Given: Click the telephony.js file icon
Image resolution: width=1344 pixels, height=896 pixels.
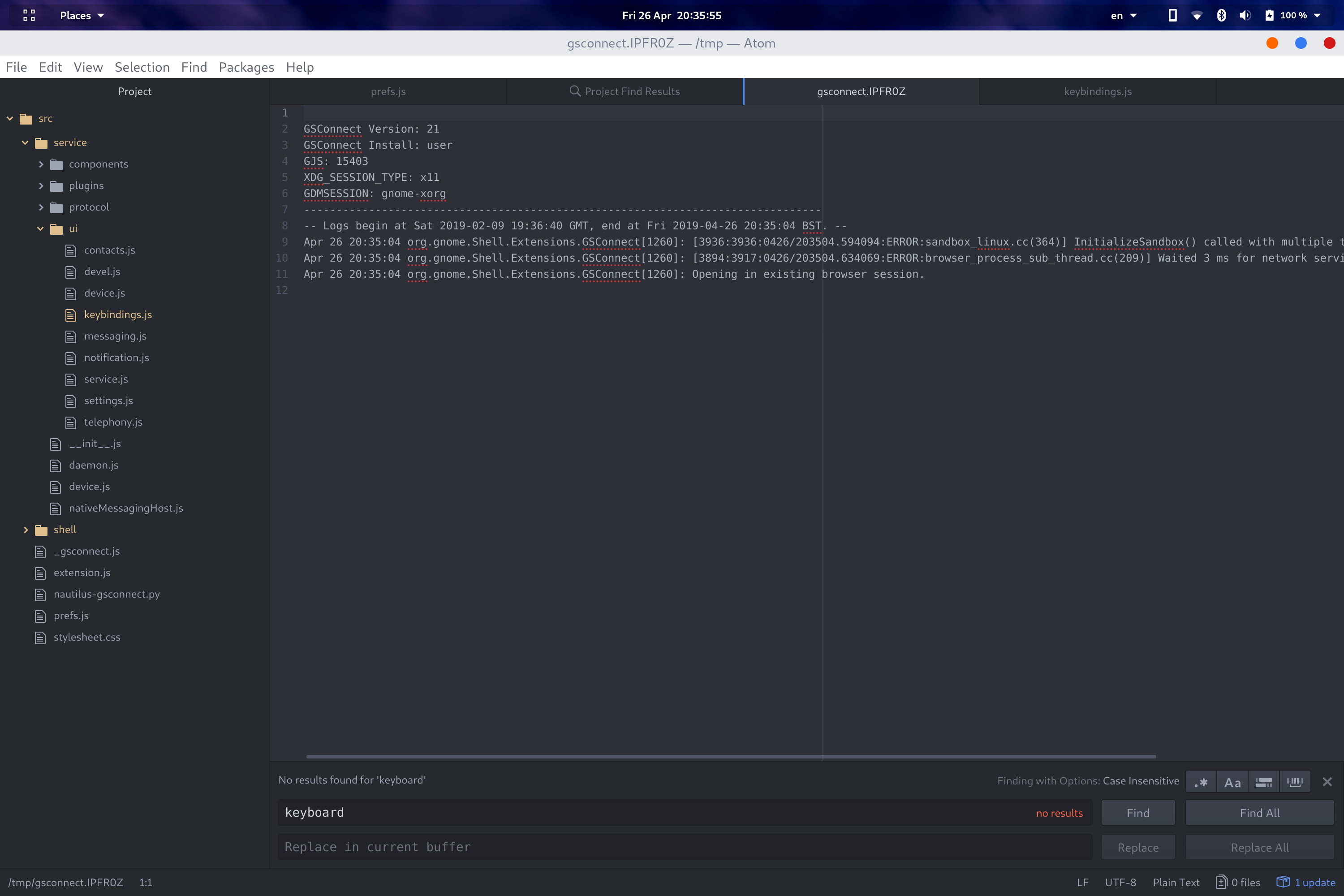Looking at the screenshot, I should 71,422.
